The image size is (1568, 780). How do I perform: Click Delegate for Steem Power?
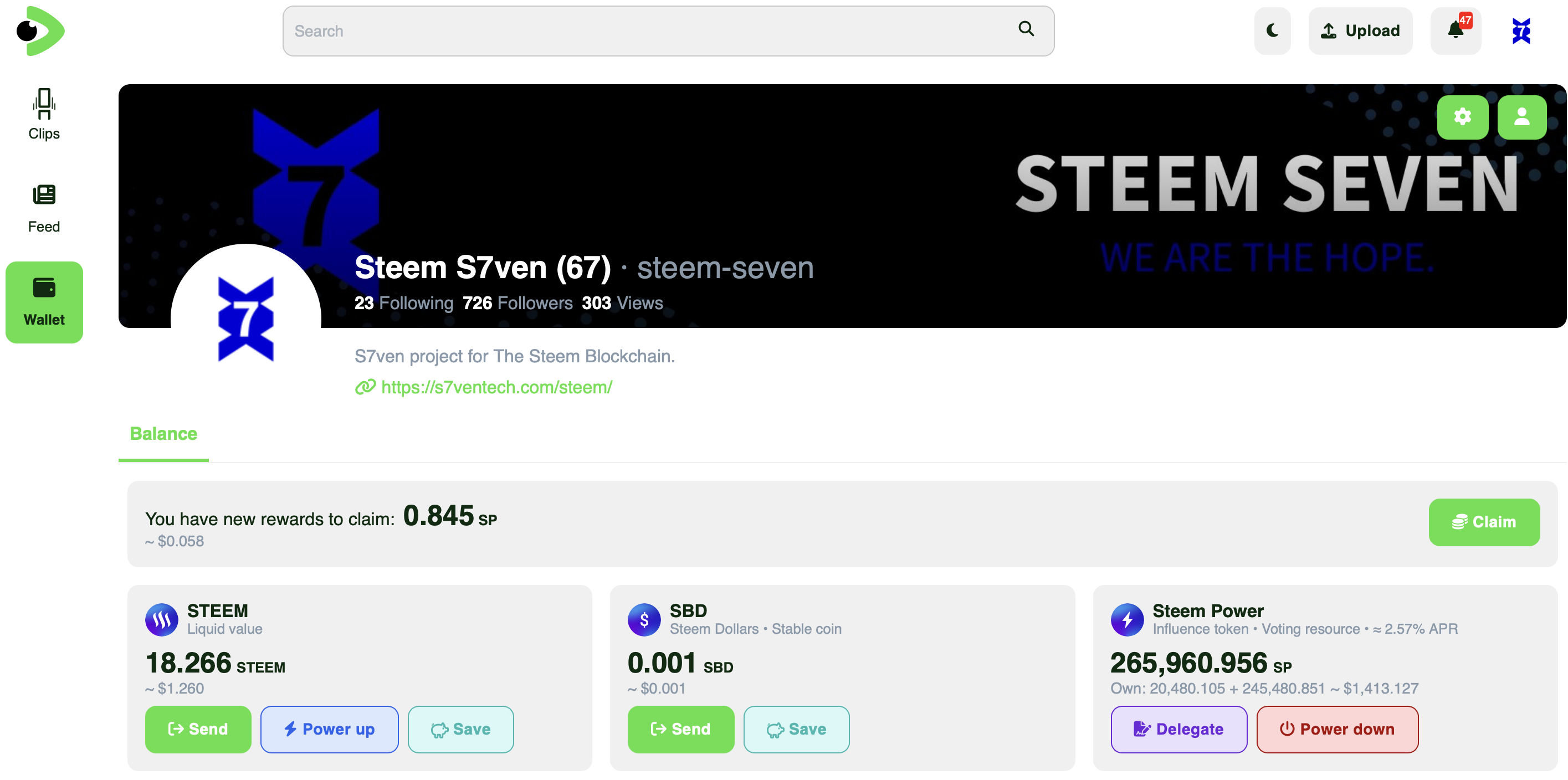tap(1178, 729)
